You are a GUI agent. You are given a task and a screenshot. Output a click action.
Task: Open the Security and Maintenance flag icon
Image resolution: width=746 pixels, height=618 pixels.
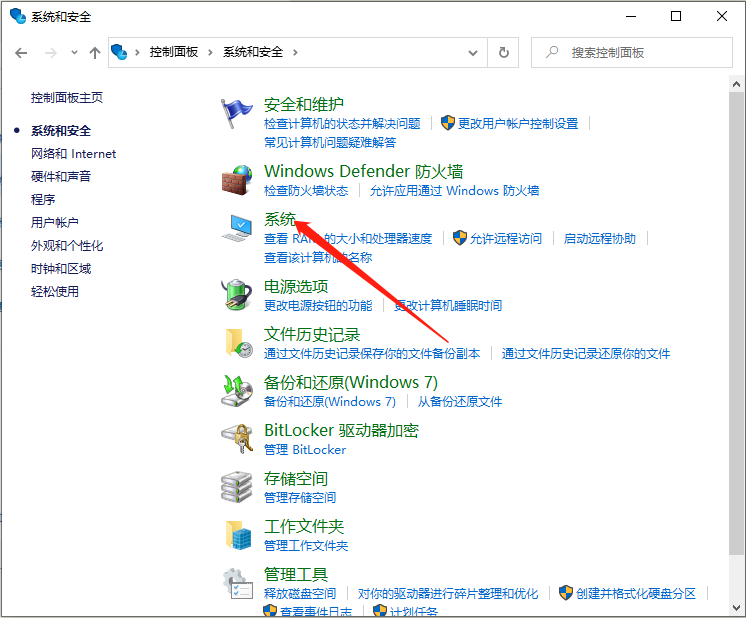pos(236,114)
